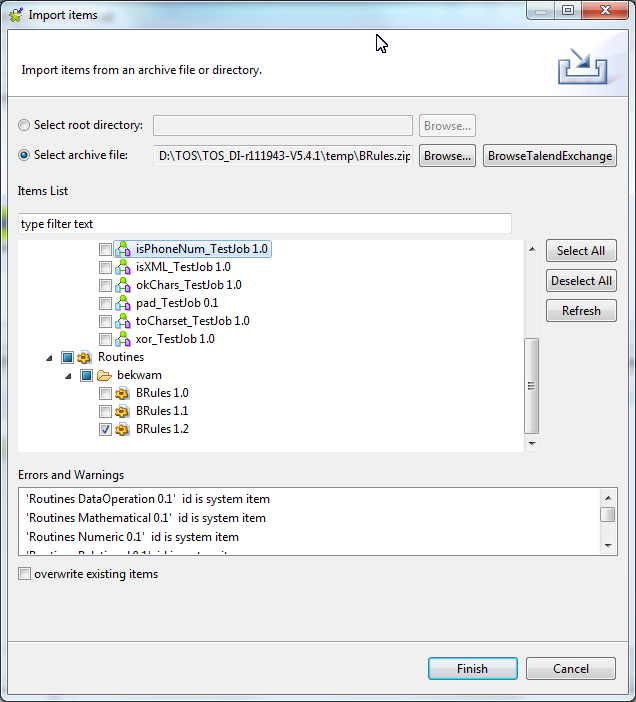This screenshot has width=636, height=702.
Task: Click the job icon beside isXML_TestJob 1.0
Action: tap(123, 267)
